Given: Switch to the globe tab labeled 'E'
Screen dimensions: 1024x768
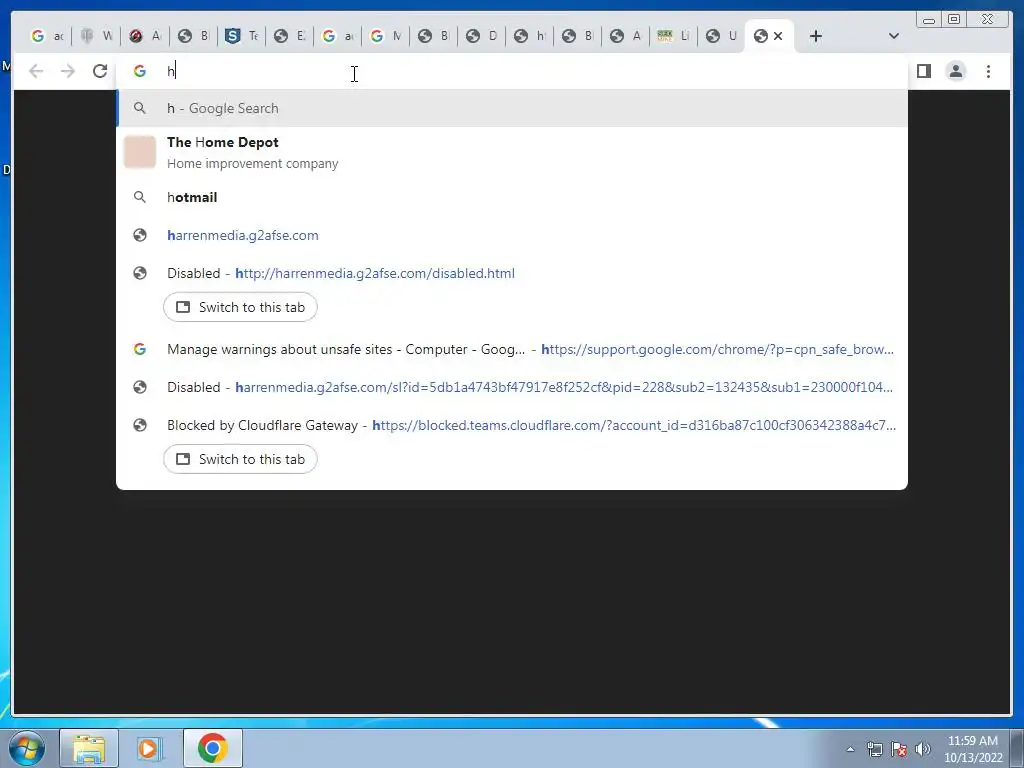Looking at the screenshot, I should [290, 36].
